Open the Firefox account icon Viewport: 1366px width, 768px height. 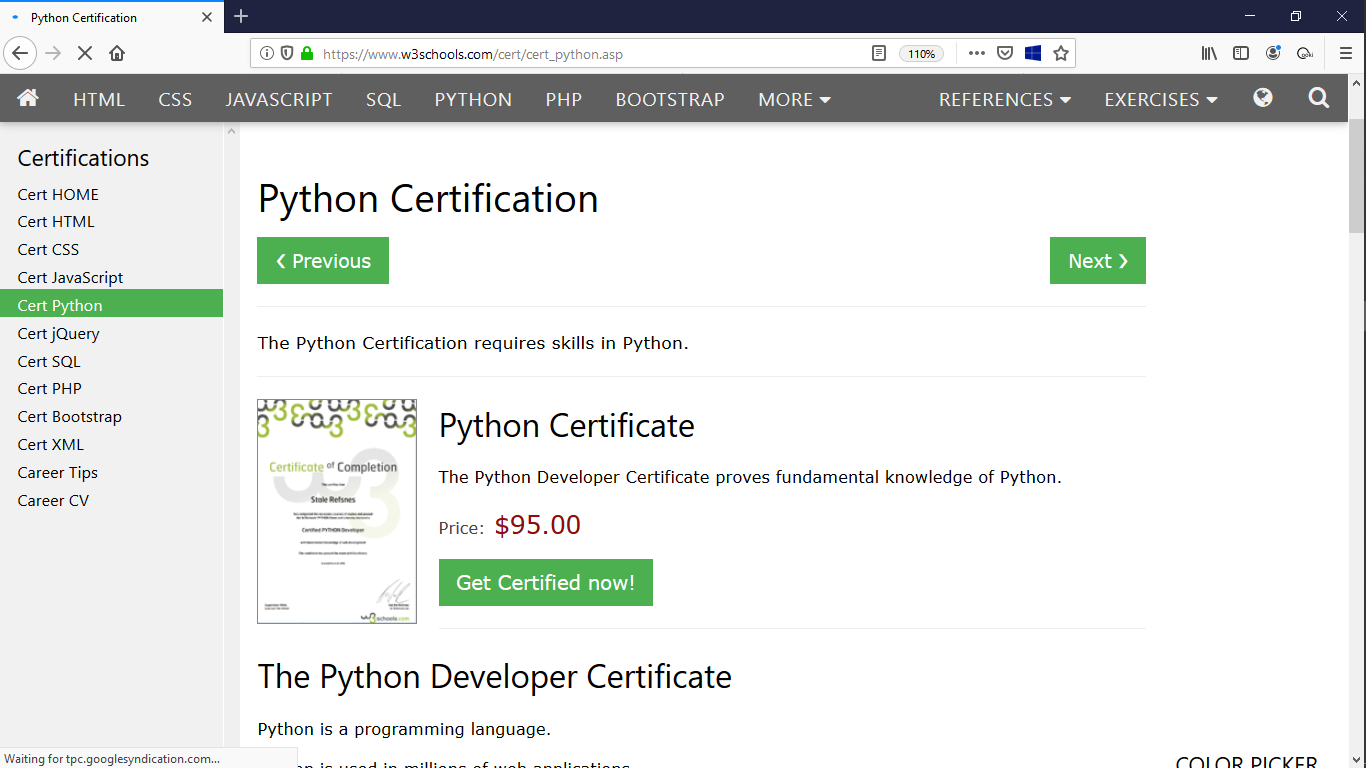pos(1273,53)
